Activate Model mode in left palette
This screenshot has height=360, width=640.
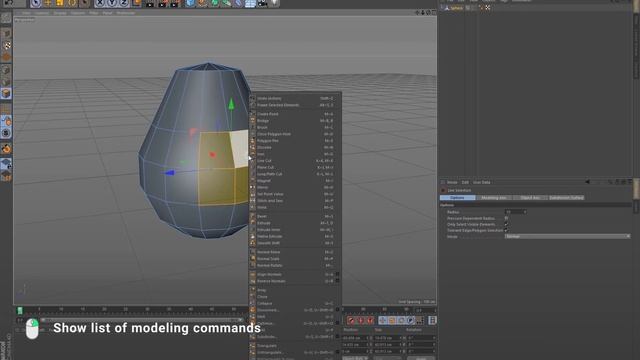[6, 33]
